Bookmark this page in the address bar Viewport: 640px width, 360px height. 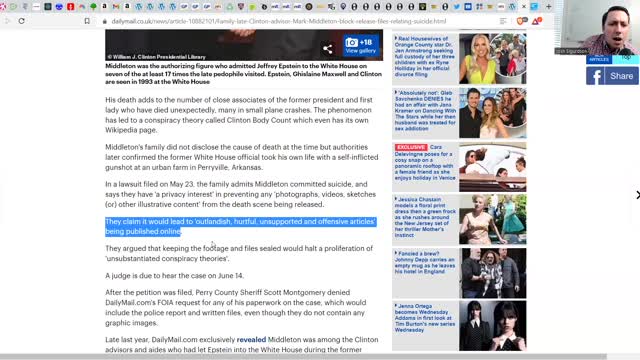point(87,21)
